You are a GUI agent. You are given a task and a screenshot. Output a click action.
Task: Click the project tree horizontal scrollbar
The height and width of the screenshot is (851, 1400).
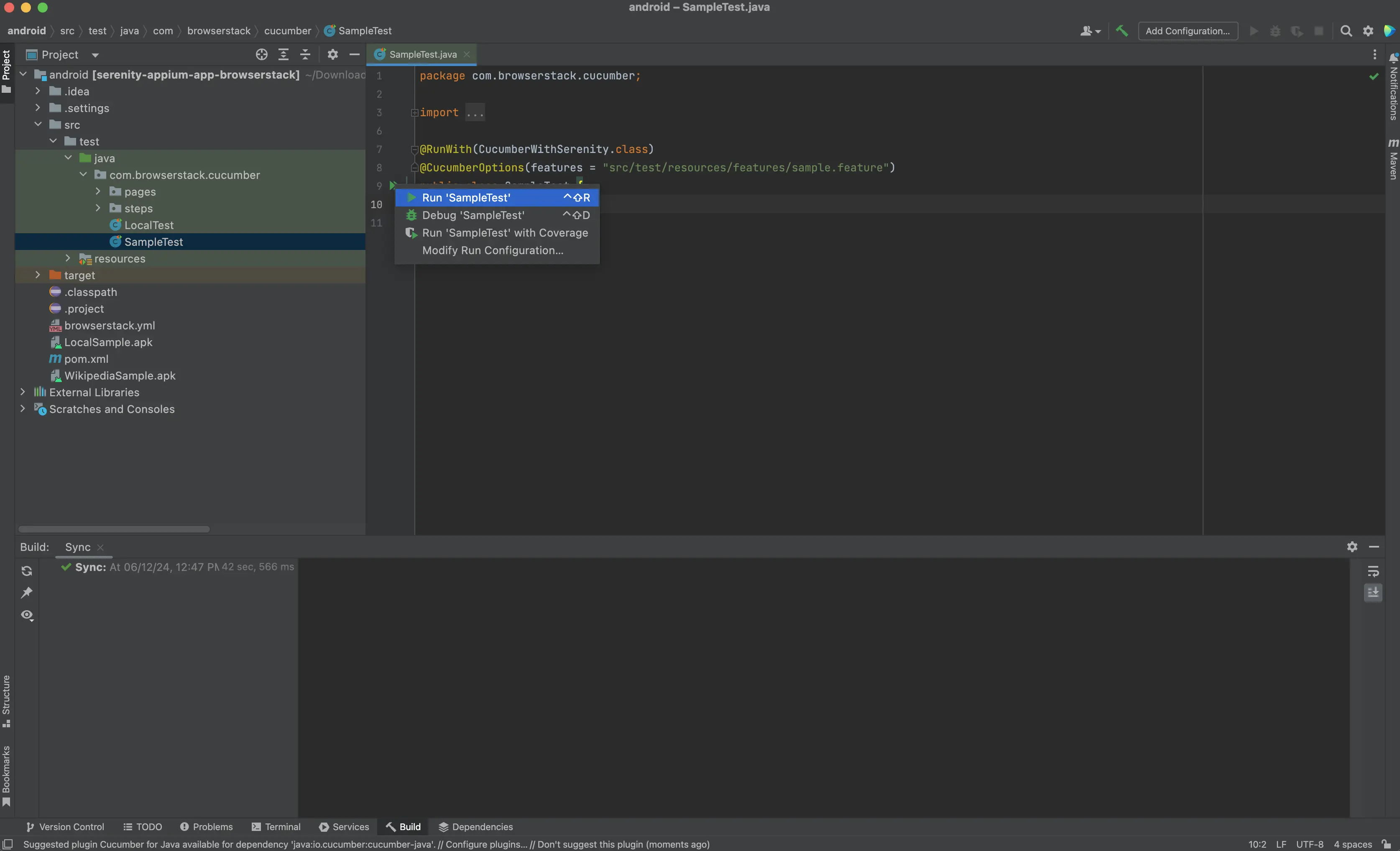point(114,529)
